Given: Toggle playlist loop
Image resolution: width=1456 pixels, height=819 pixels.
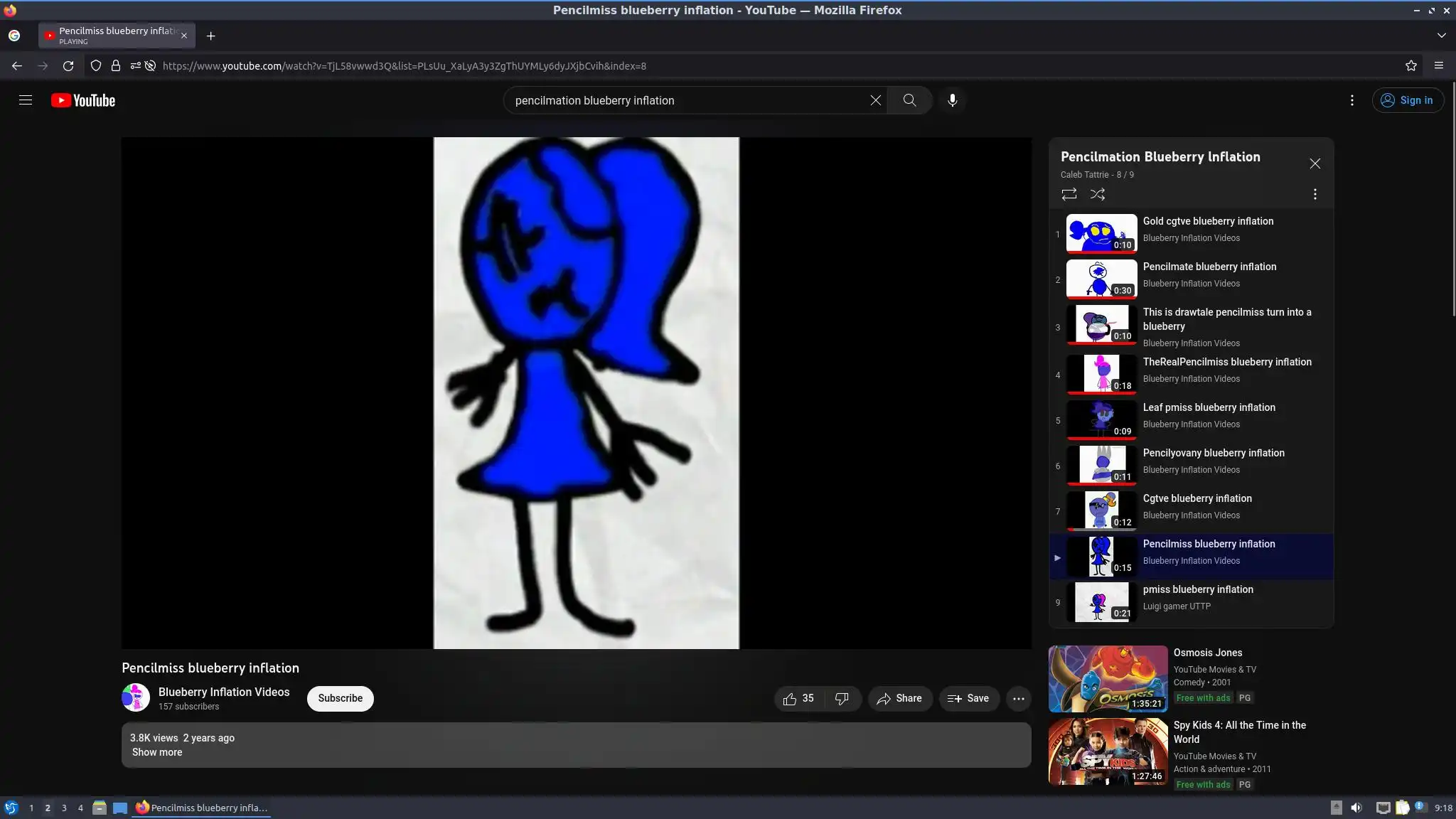Looking at the screenshot, I should pyautogui.click(x=1069, y=194).
